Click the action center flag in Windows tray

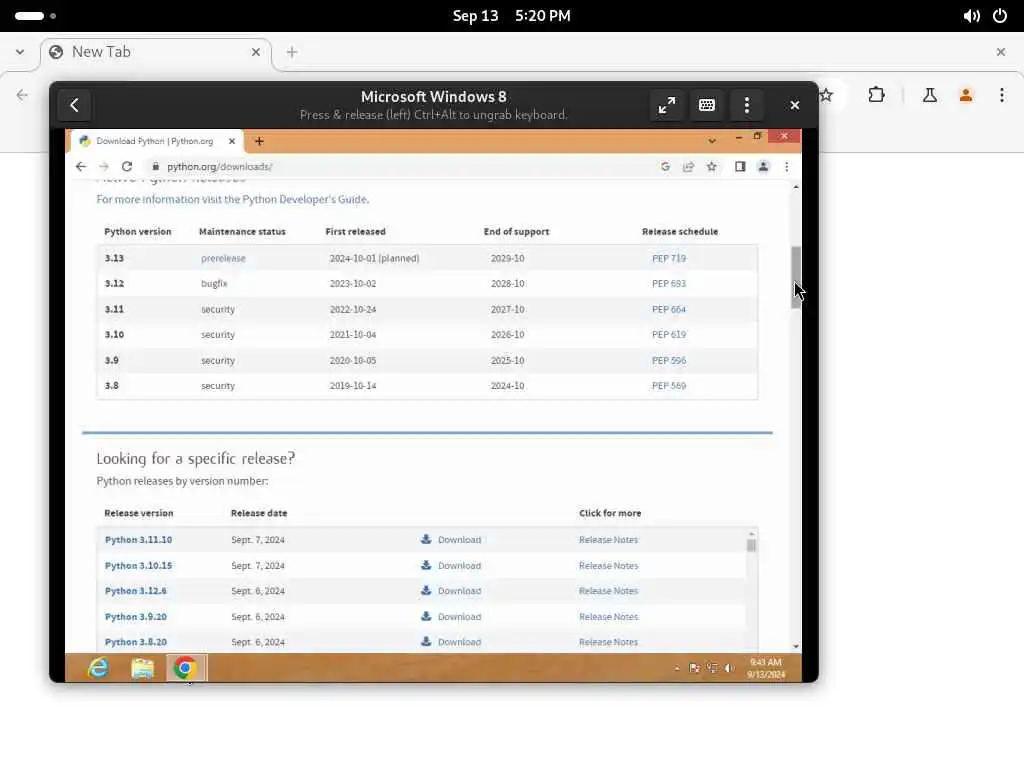click(x=694, y=668)
